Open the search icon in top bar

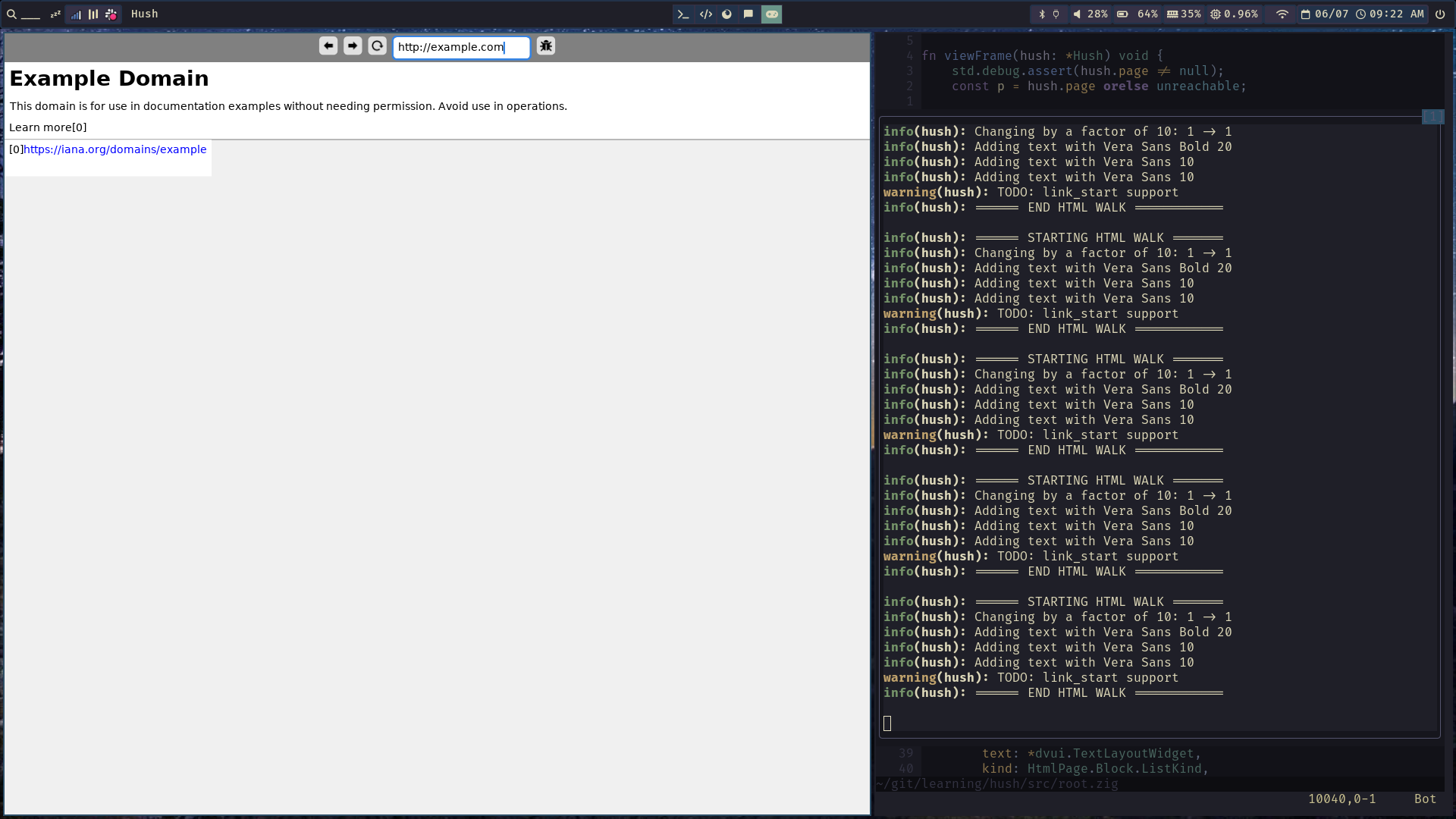(11, 14)
